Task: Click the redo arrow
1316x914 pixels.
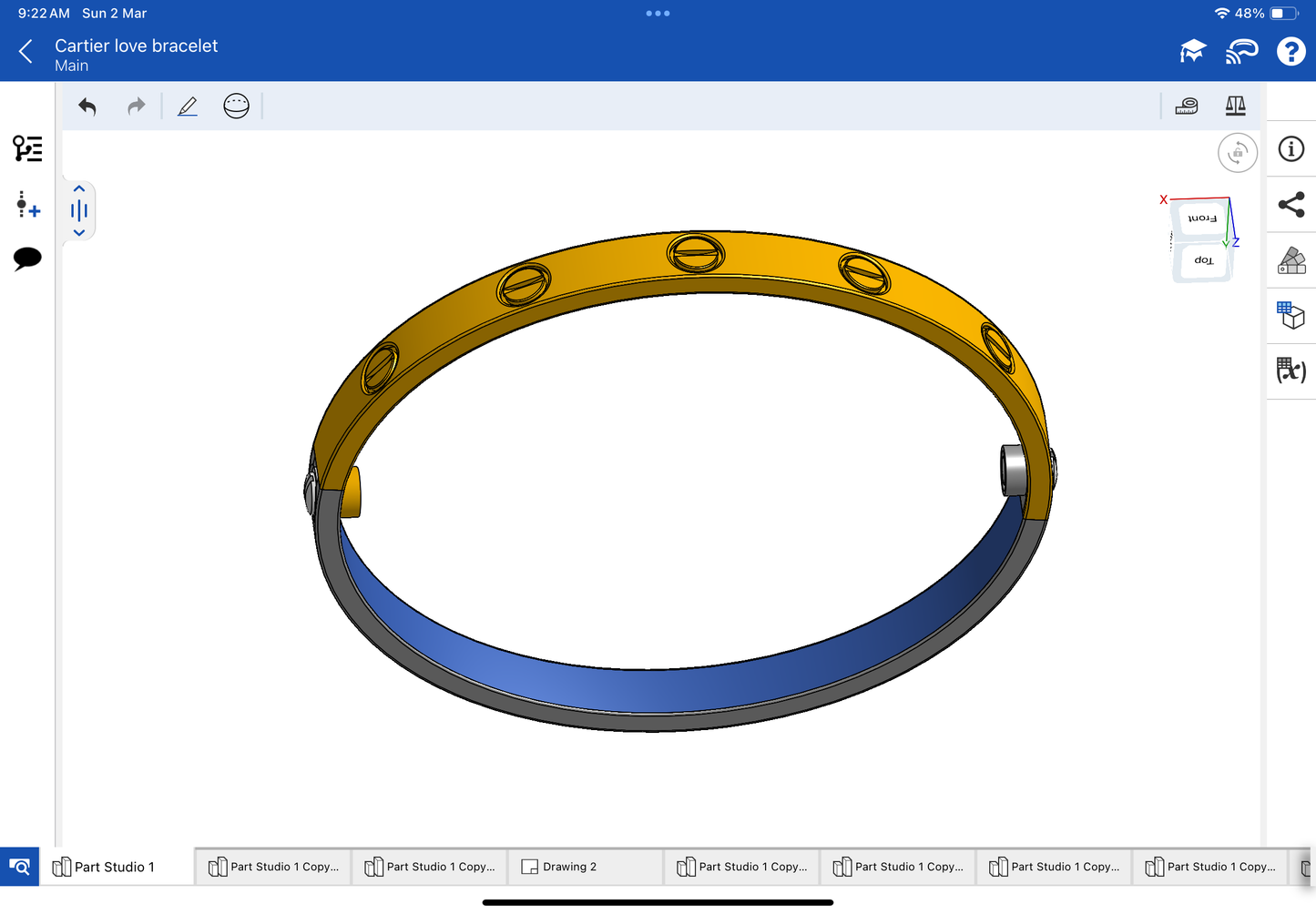Action: pyautogui.click(x=136, y=107)
